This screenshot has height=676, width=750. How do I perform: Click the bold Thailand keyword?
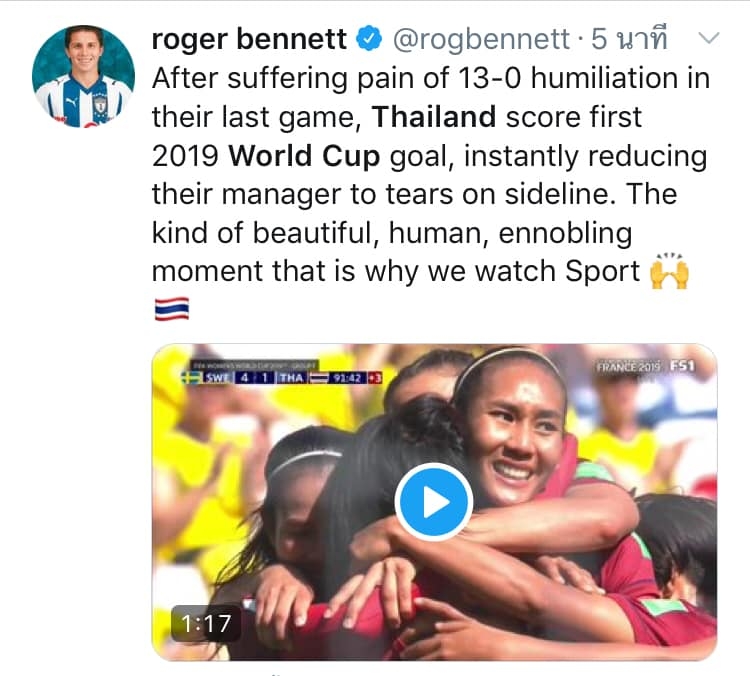point(434,117)
